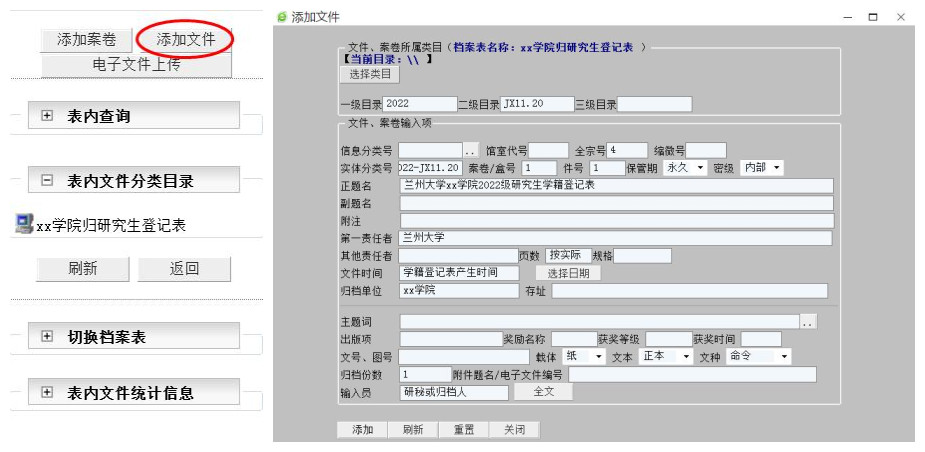
Task: Click the browse button beside 信息分类号
Action: (x=471, y=150)
